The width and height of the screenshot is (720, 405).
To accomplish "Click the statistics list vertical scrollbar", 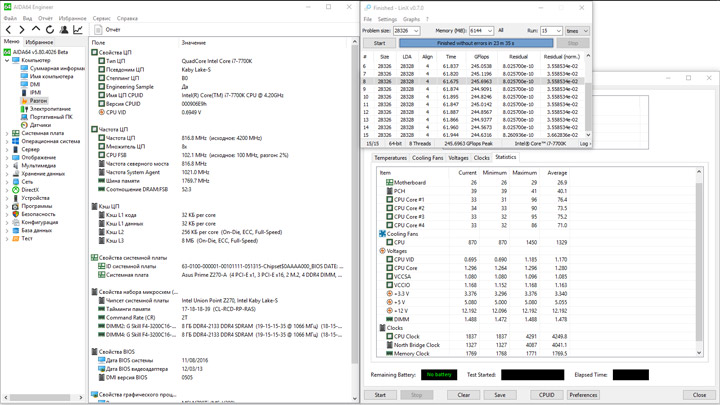I will click(x=699, y=260).
